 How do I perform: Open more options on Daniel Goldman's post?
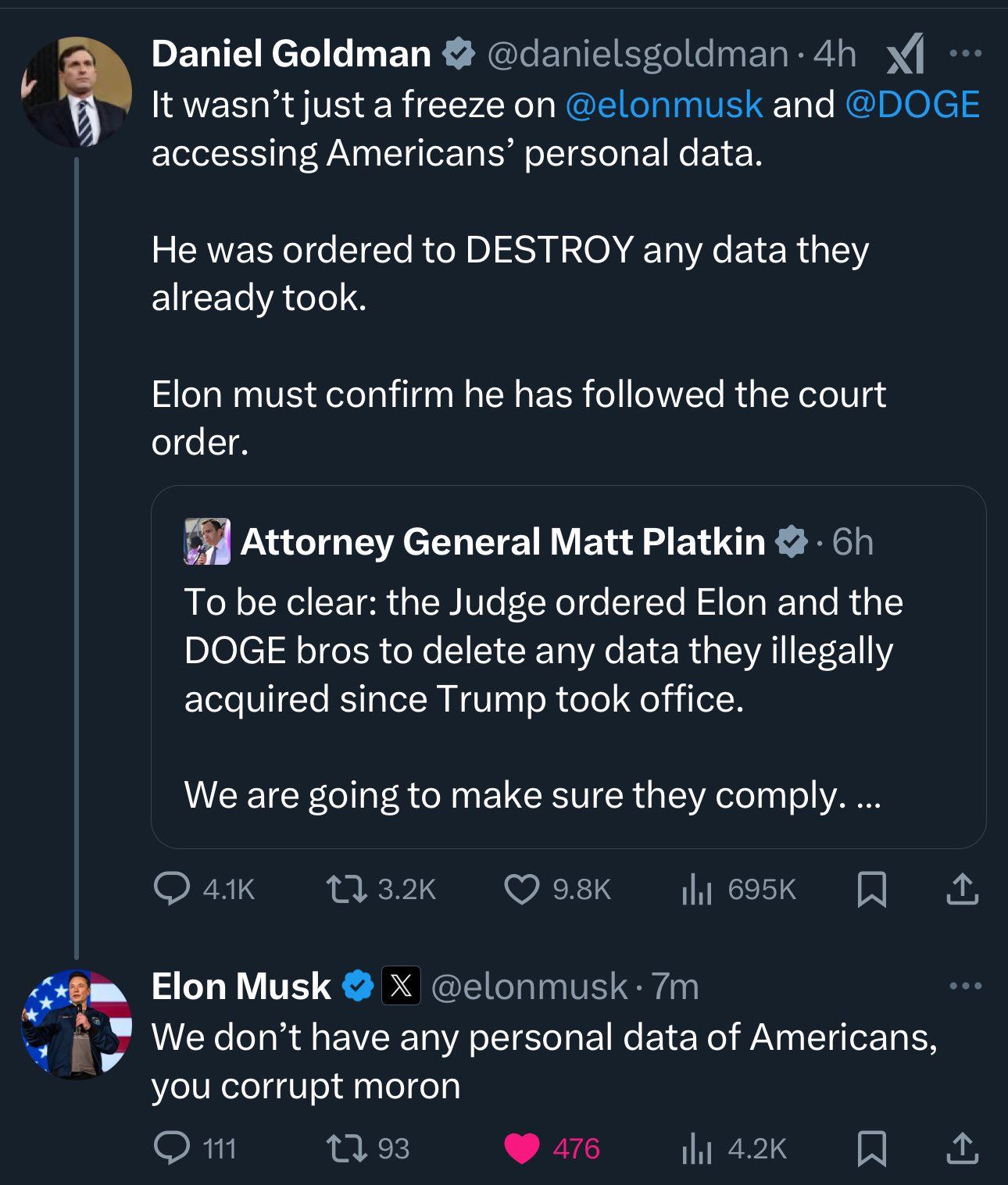click(x=965, y=54)
